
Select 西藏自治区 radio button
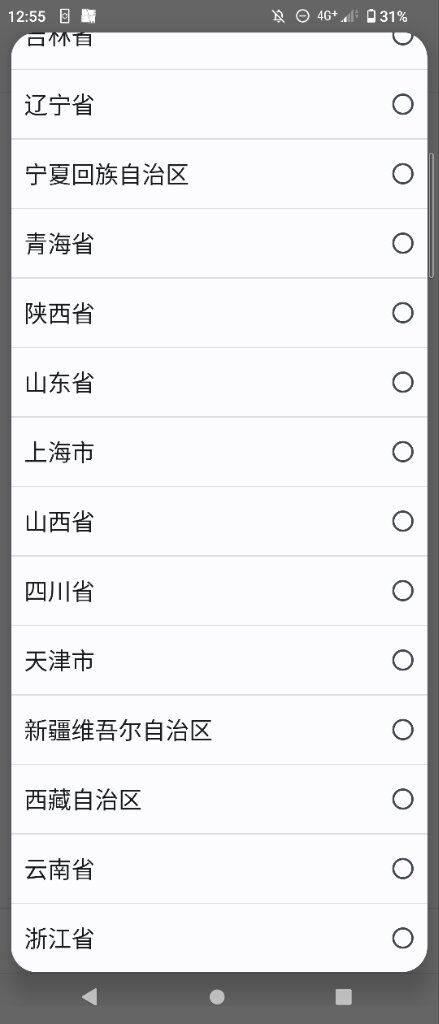pyautogui.click(x=402, y=799)
